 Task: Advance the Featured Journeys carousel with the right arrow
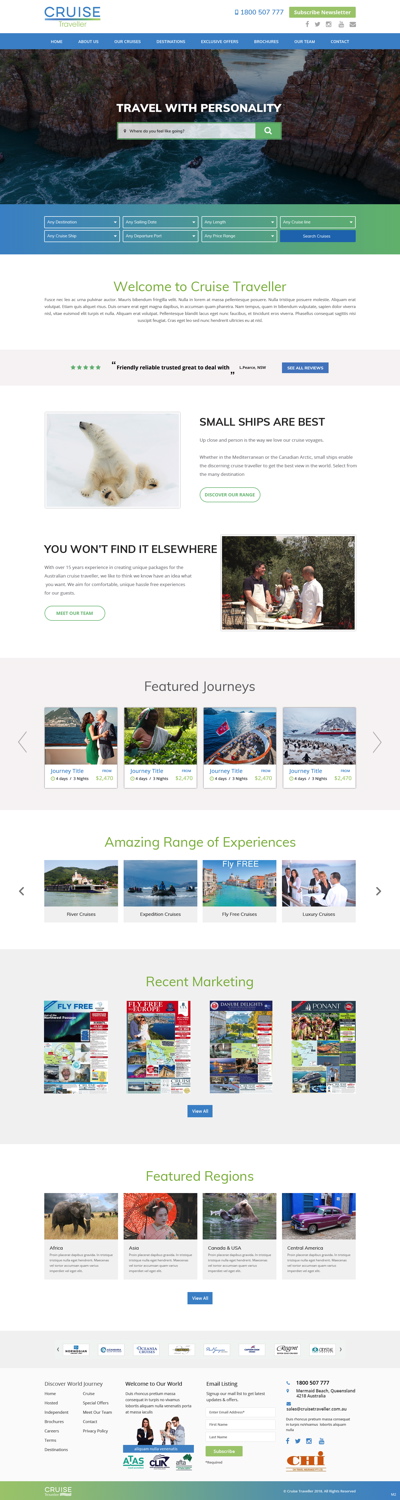coord(377,741)
